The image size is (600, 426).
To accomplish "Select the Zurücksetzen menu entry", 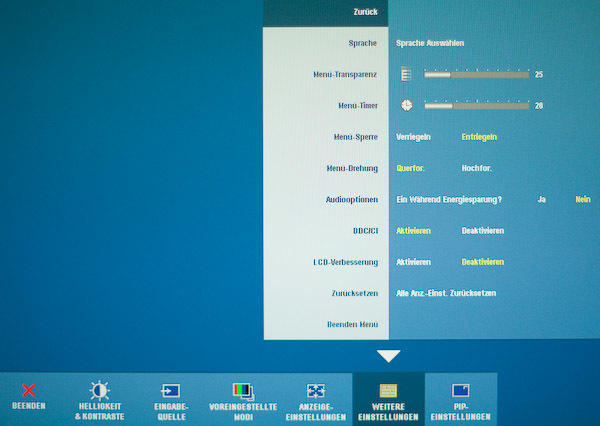I will [x=355, y=294].
